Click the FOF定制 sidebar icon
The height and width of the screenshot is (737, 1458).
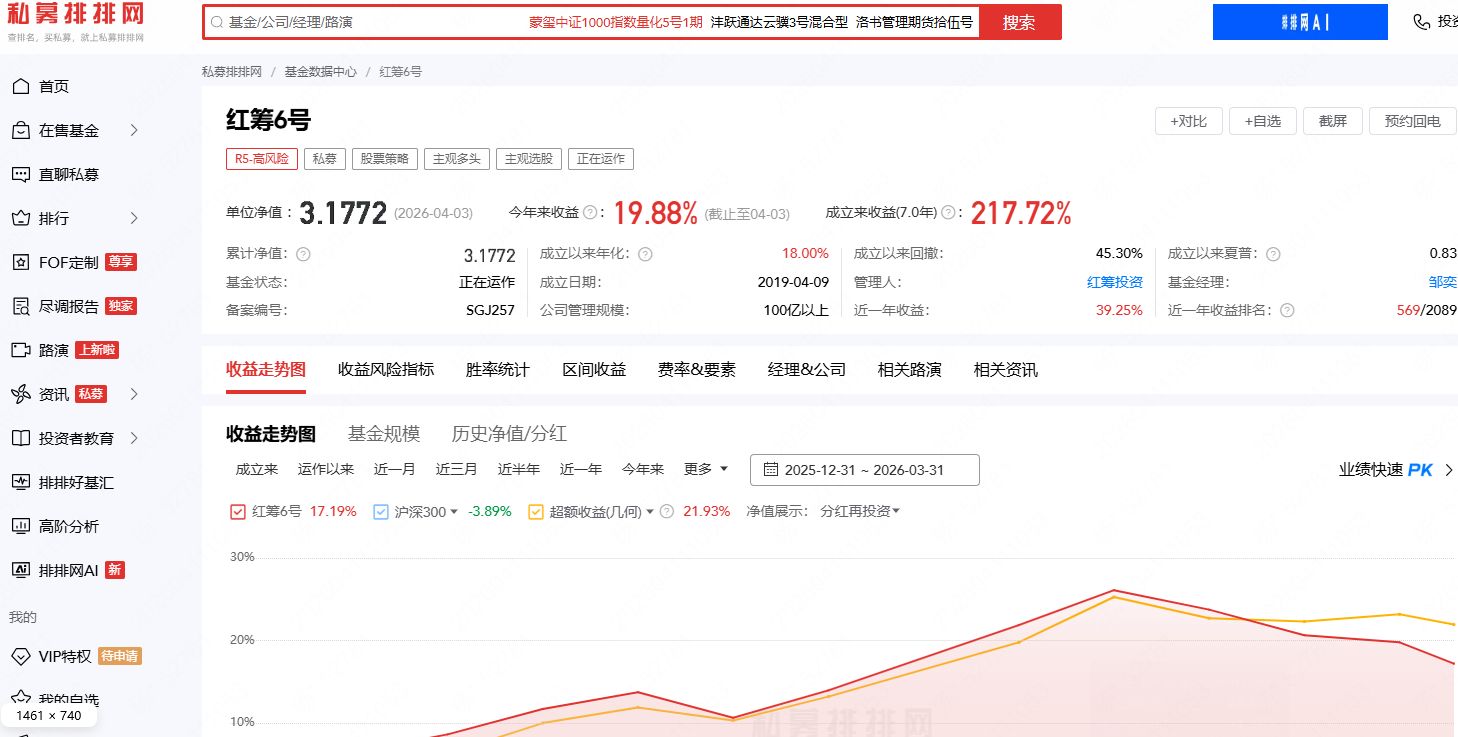coord(21,262)
